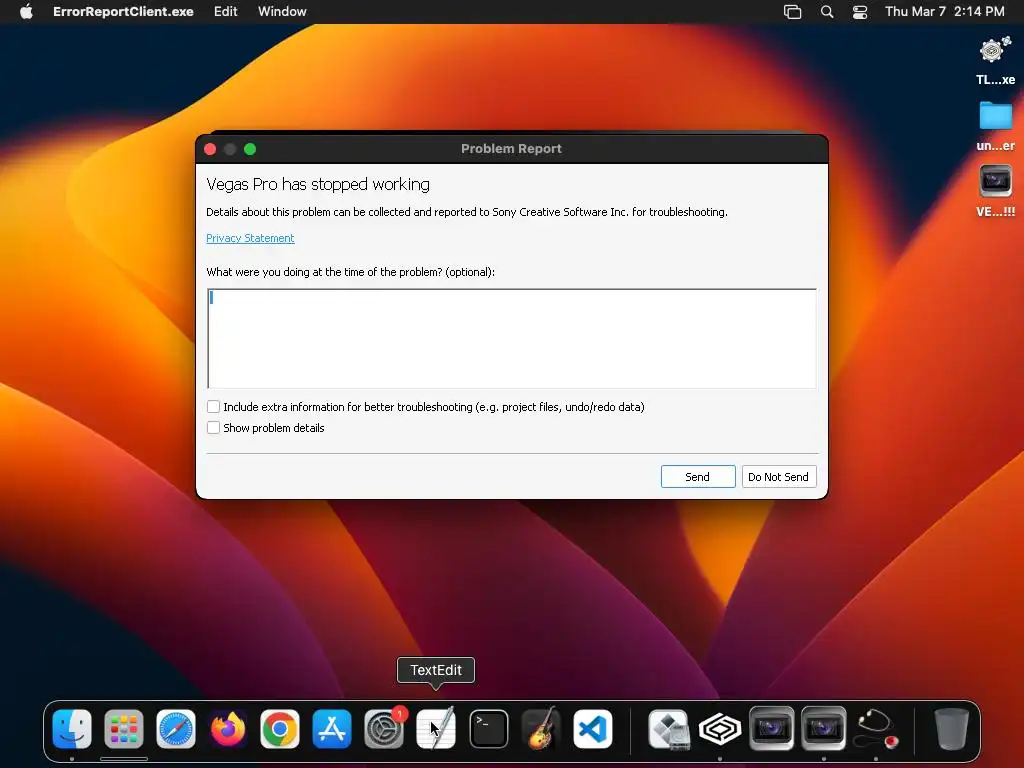Click the date and time in menu bar
Screen dimensions: 1024x768
[x=944, y=12]
